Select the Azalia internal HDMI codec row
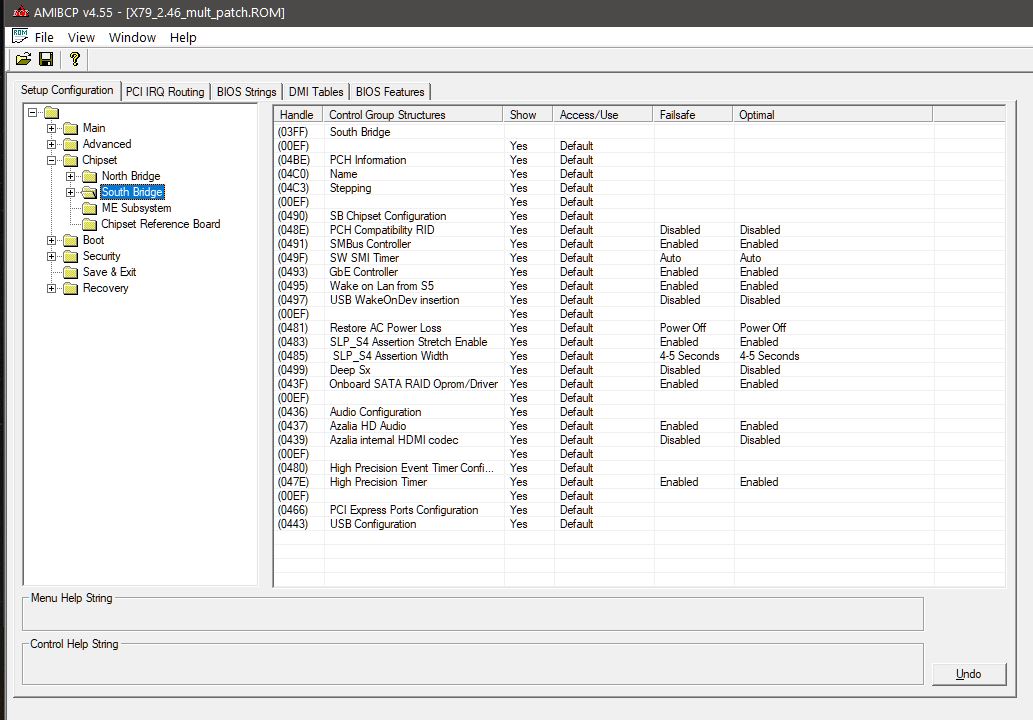The width and height of the screenshot is (1033, 720). pos(639,440)
